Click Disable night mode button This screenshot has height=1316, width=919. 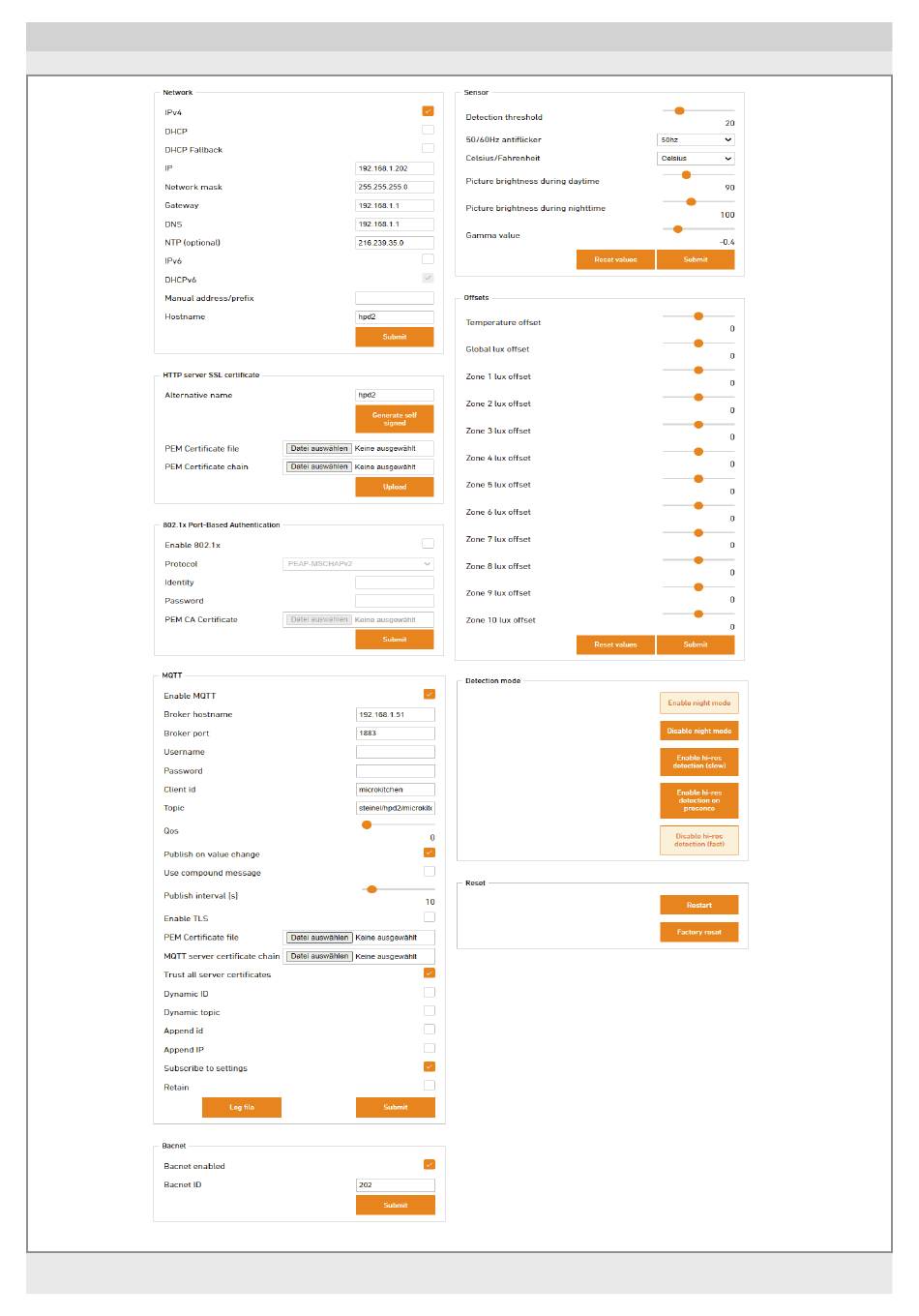pyautogui.click(x=699, y=731)
